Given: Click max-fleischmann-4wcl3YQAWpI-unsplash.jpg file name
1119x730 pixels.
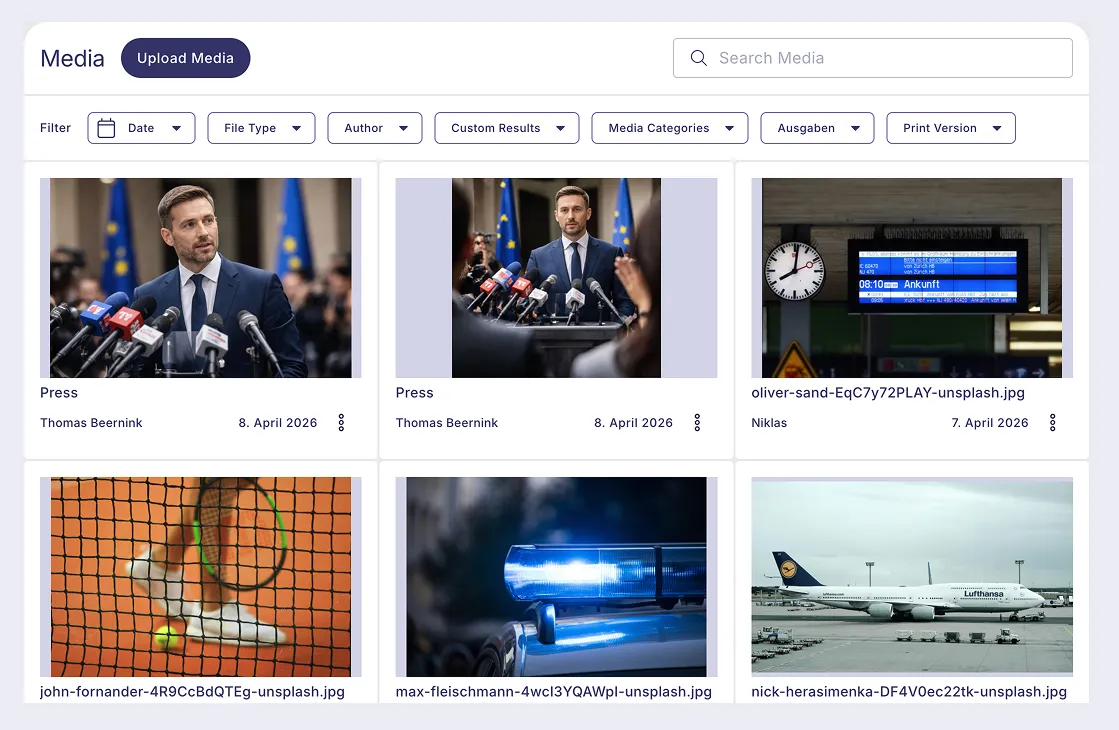Looking at the screenshot, I should pos(554,691).
